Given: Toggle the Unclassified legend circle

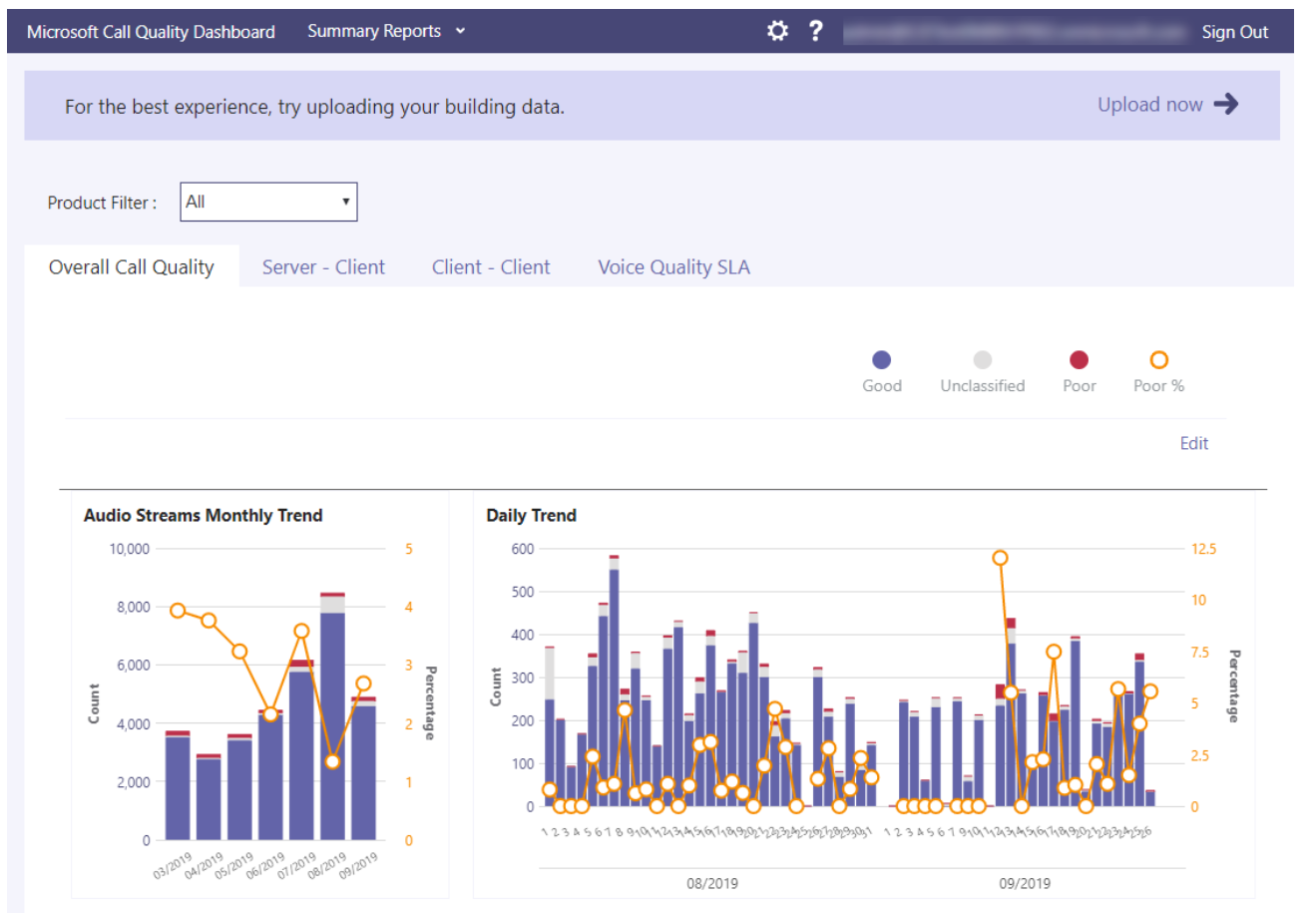Looking at the screenshot, I should (983, 360).
